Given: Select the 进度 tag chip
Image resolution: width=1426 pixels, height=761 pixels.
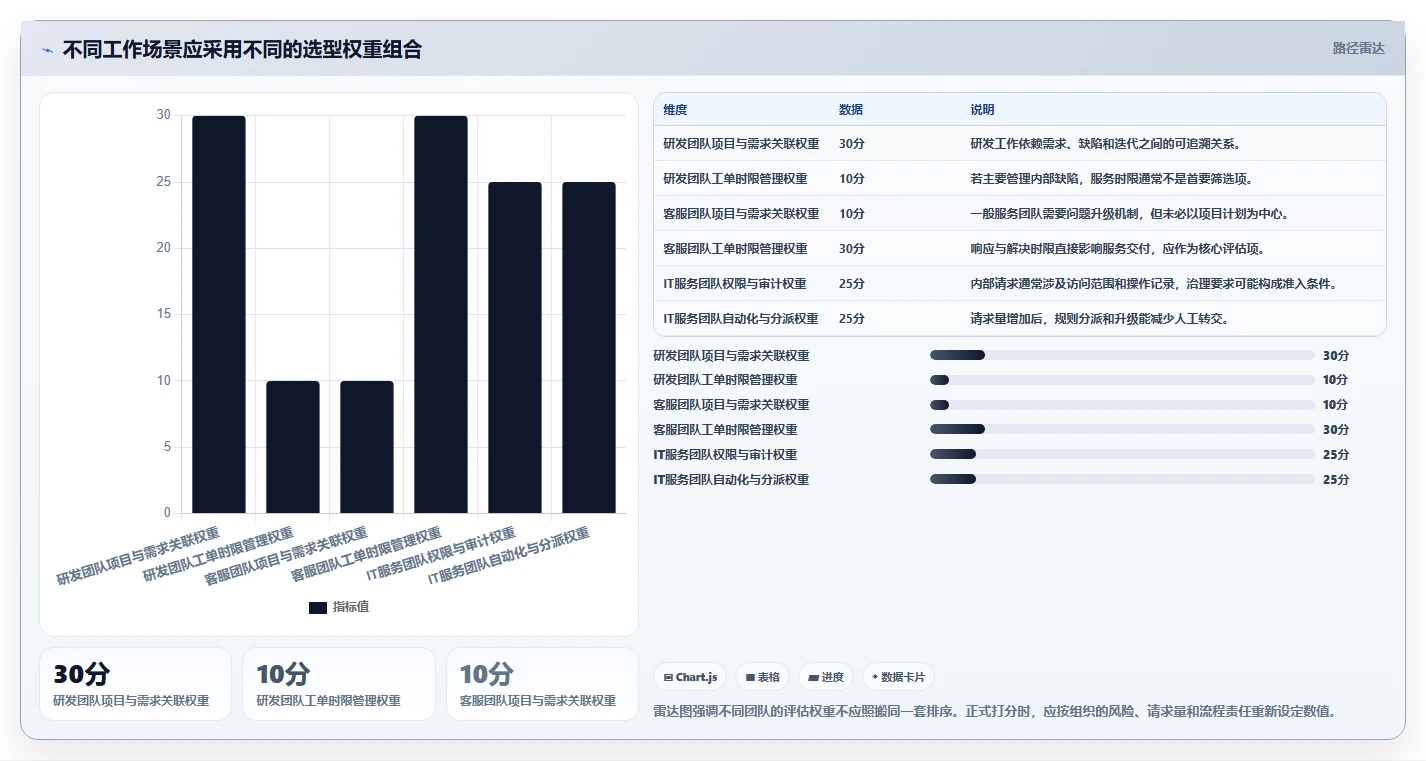Looking at the screenshot, I should (x=826, y=677).
